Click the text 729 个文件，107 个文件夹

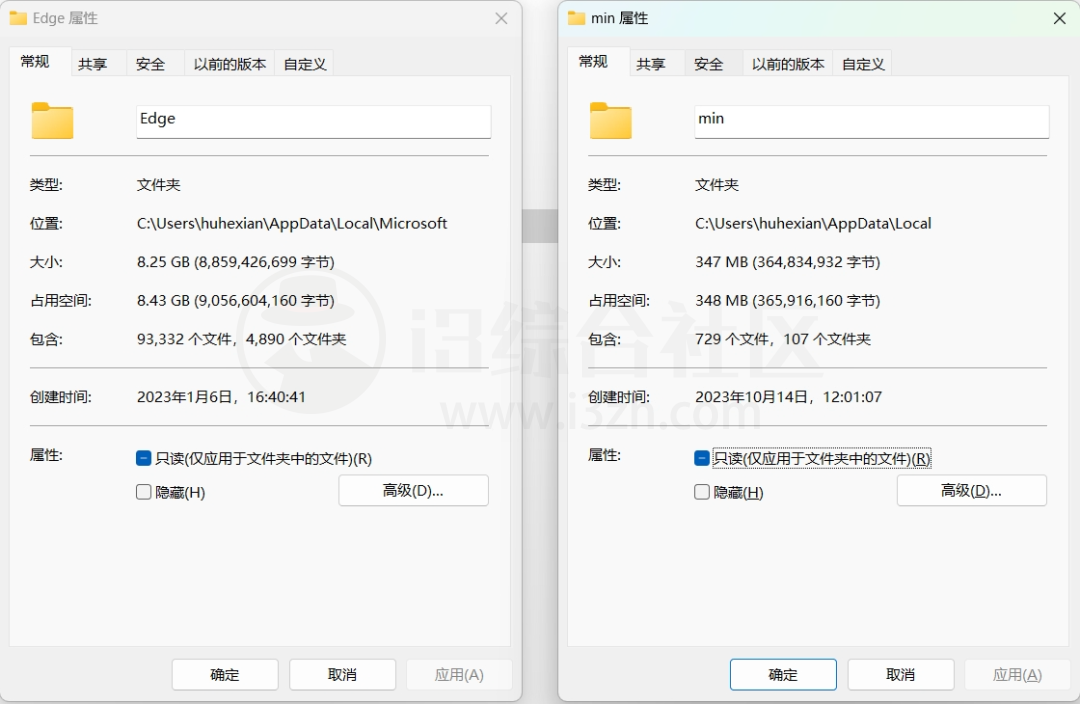(783, 339)
